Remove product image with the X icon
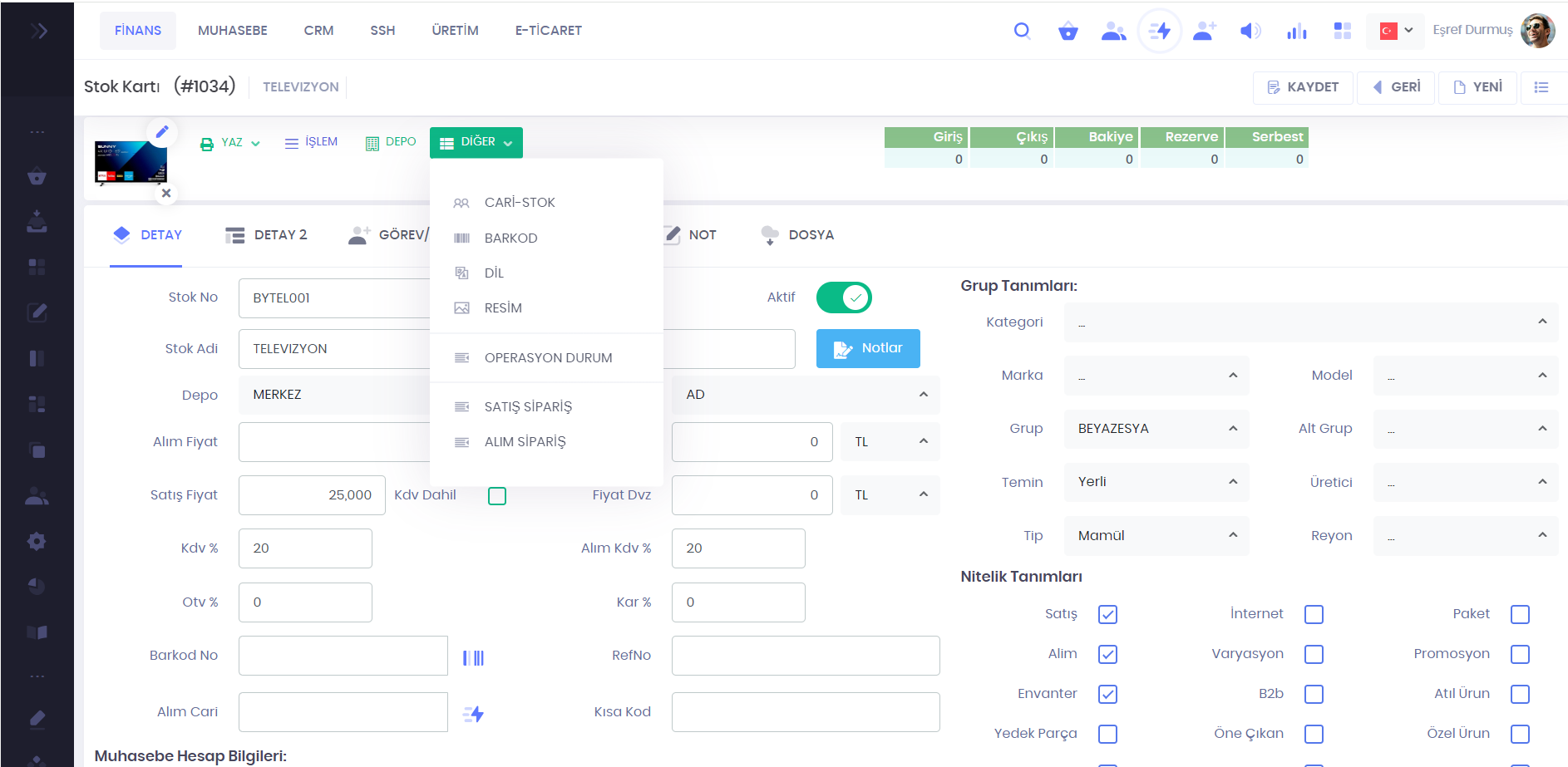1568x767 pixels. [166, 193]
